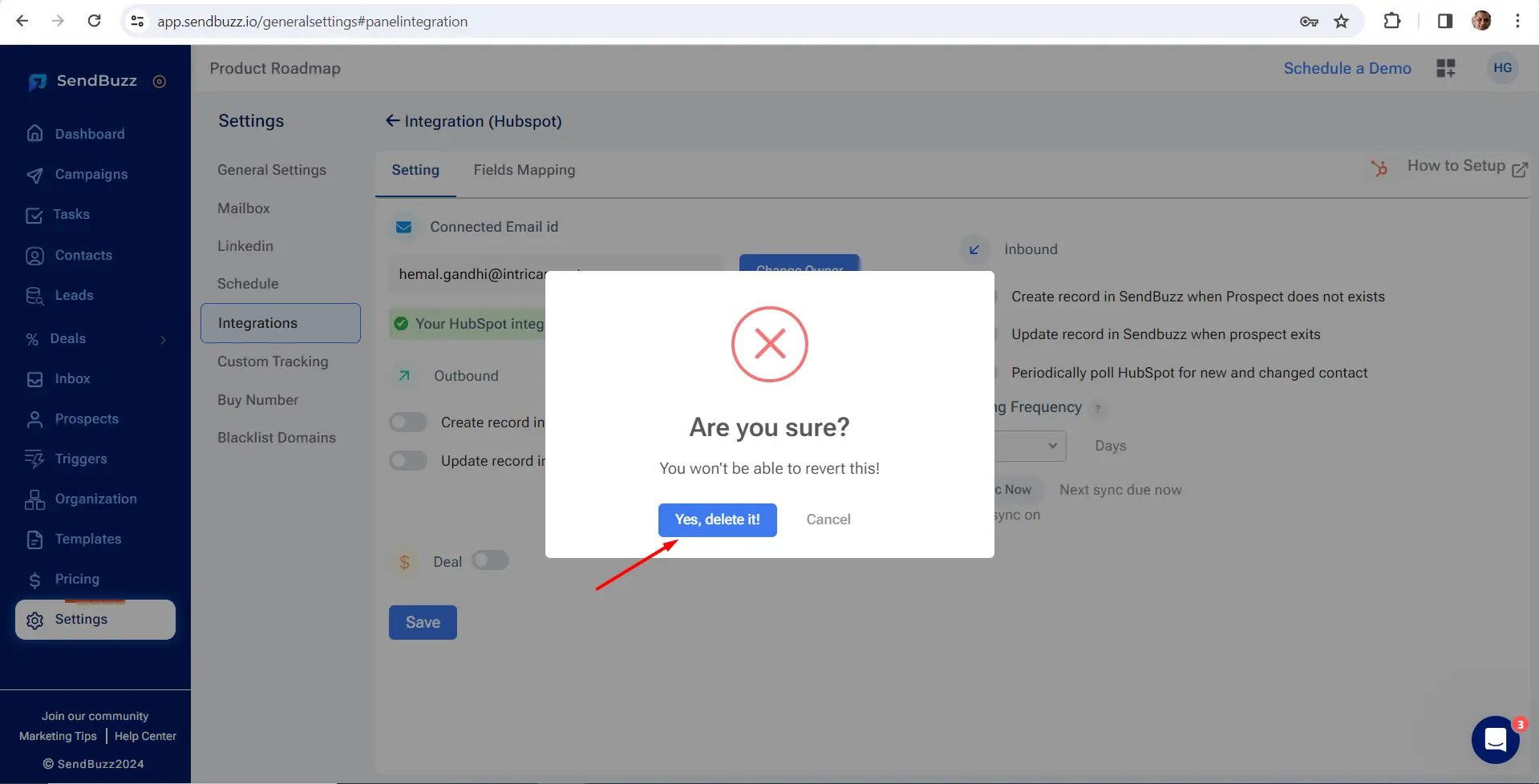Cancel the delete confirmation dialog

[x=828, y=519]
